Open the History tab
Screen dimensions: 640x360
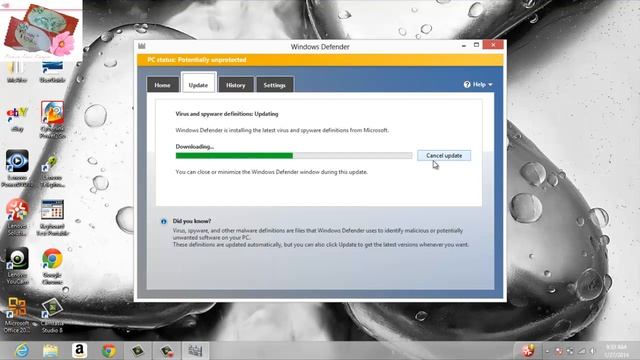(x=236, y=85)
